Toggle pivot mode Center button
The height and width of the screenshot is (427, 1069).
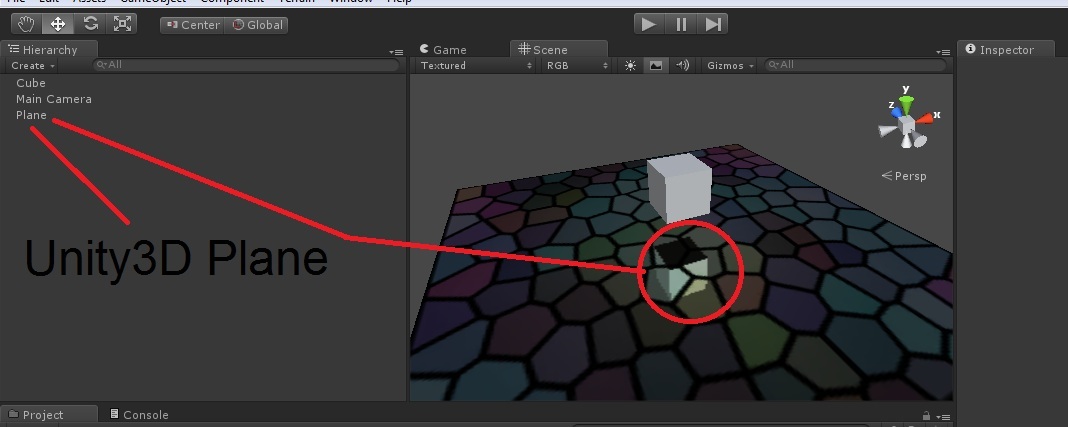pyautogui.click(x=192, y=25)
